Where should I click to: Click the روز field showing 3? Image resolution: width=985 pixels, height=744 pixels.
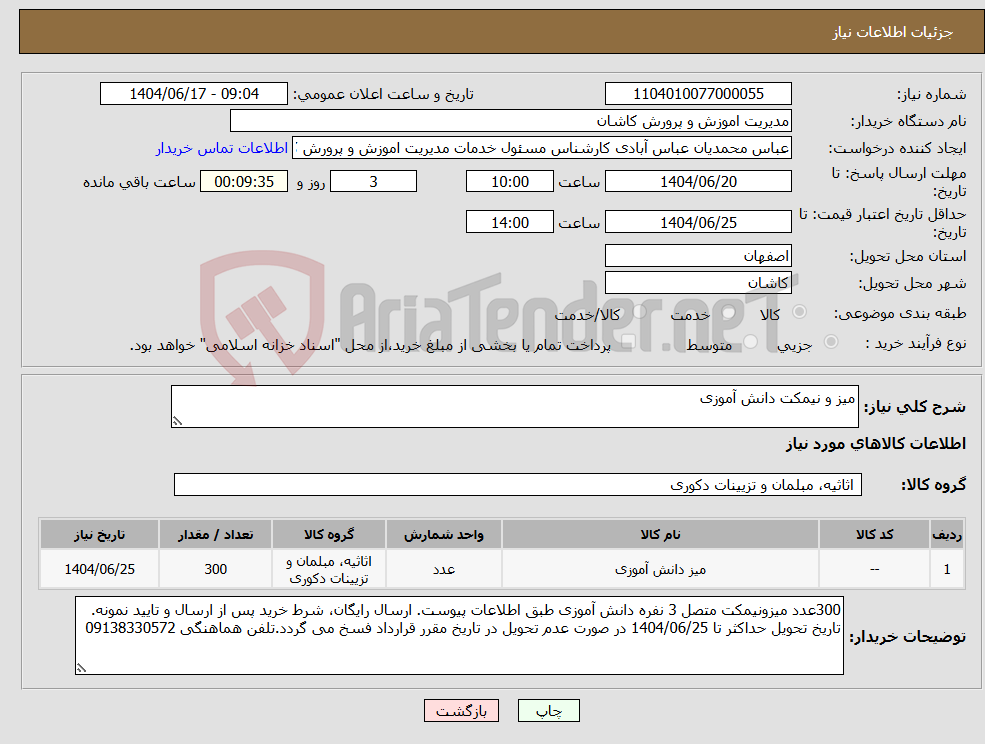[372, 181]
